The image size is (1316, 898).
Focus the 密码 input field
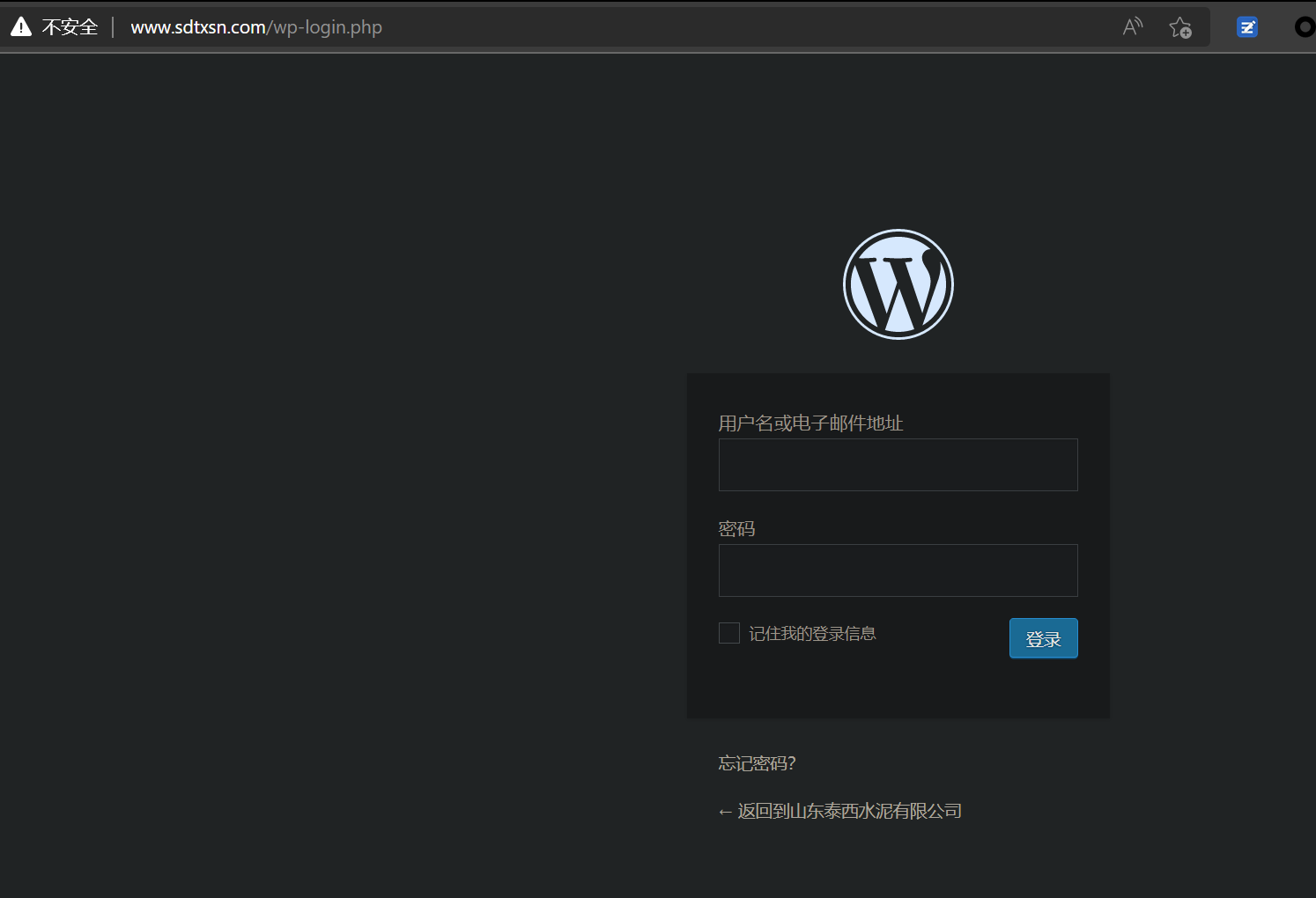[898, 570]
